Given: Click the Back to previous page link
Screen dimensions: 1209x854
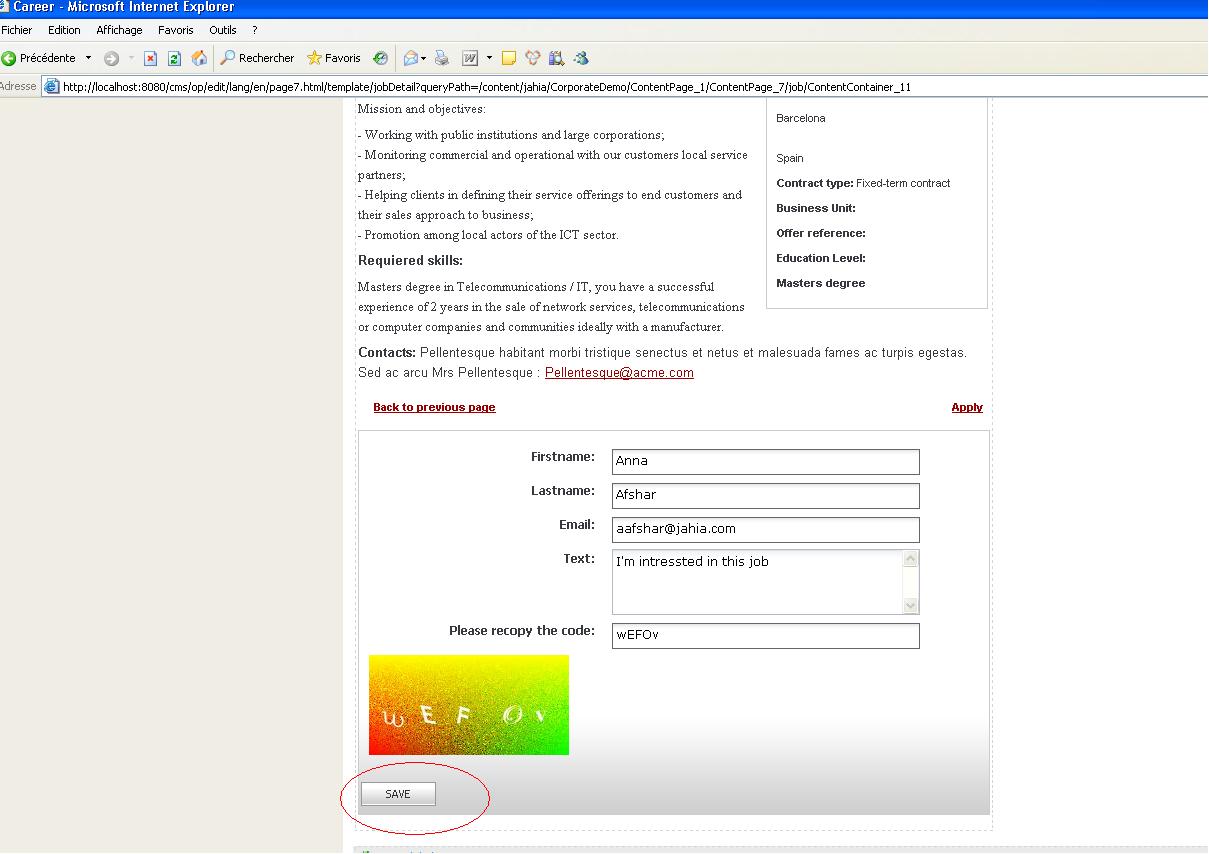Looking at the screenshot, I should coord(434,407).
